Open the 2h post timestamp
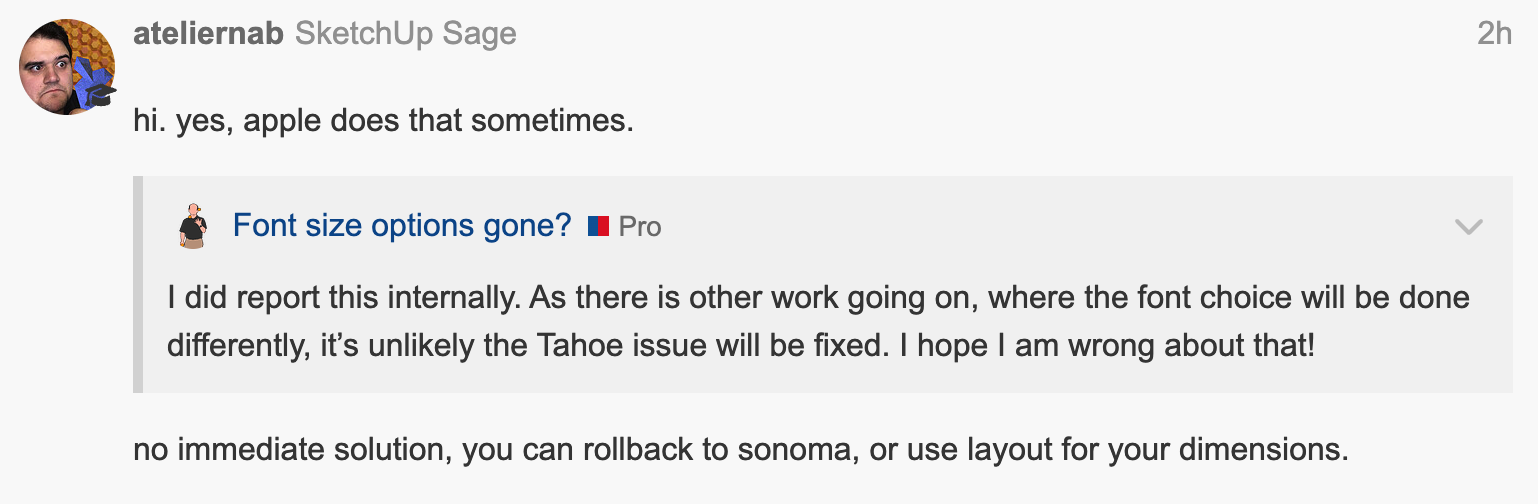The width and height of the screenshot is (1538, 504). (1494, 33)
